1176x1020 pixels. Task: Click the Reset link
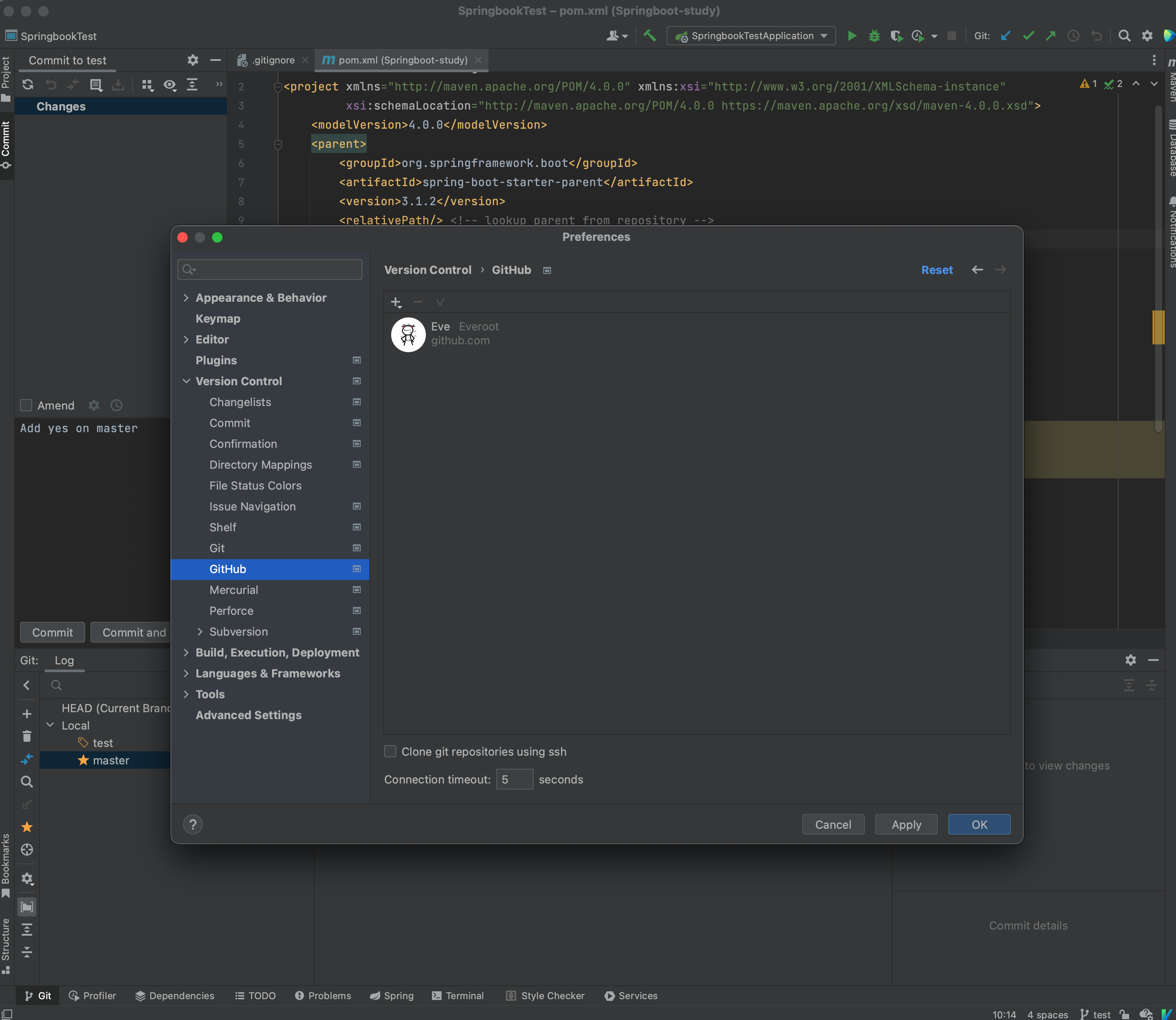[937, 270]
